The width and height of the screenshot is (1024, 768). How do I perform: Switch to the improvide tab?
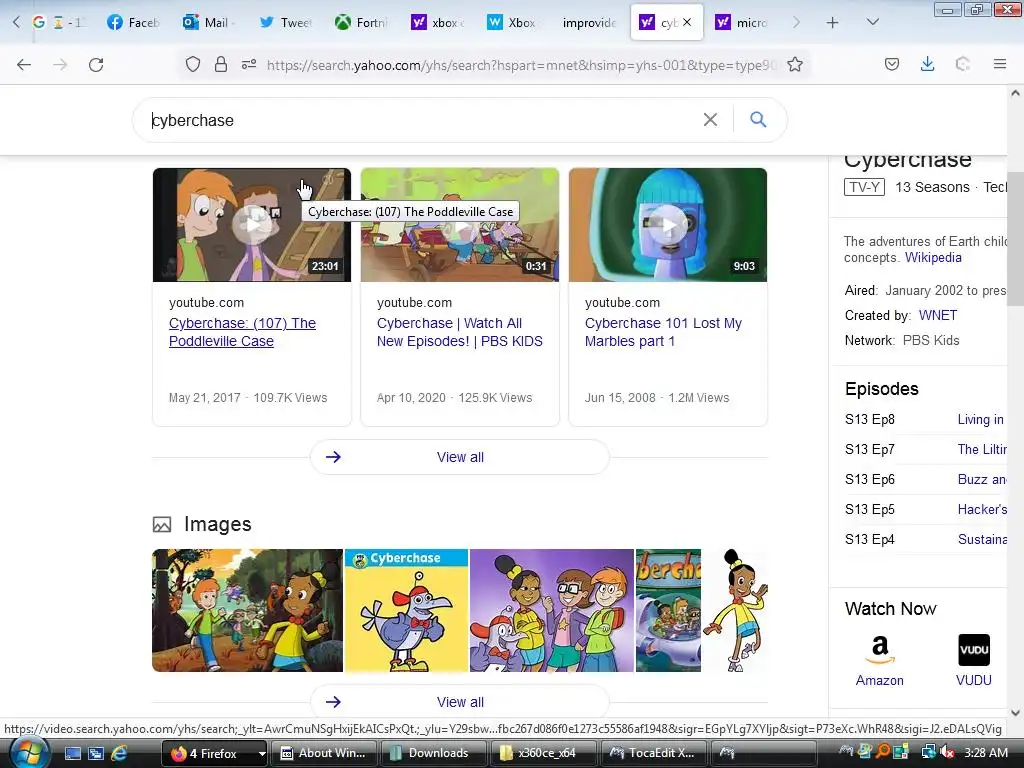click(589, 23)
